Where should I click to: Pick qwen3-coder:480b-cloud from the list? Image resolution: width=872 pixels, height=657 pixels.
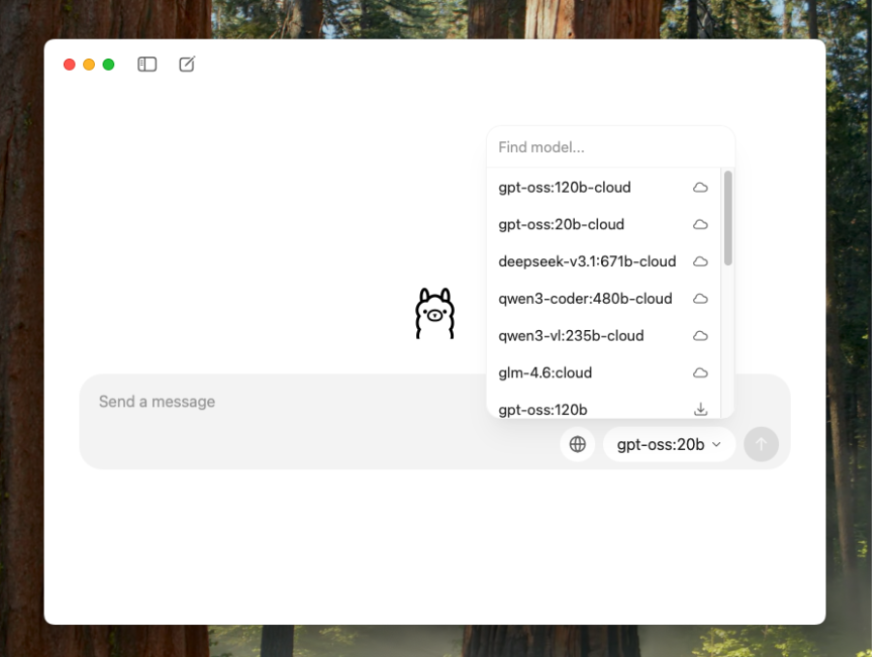(x=585, y=298)
